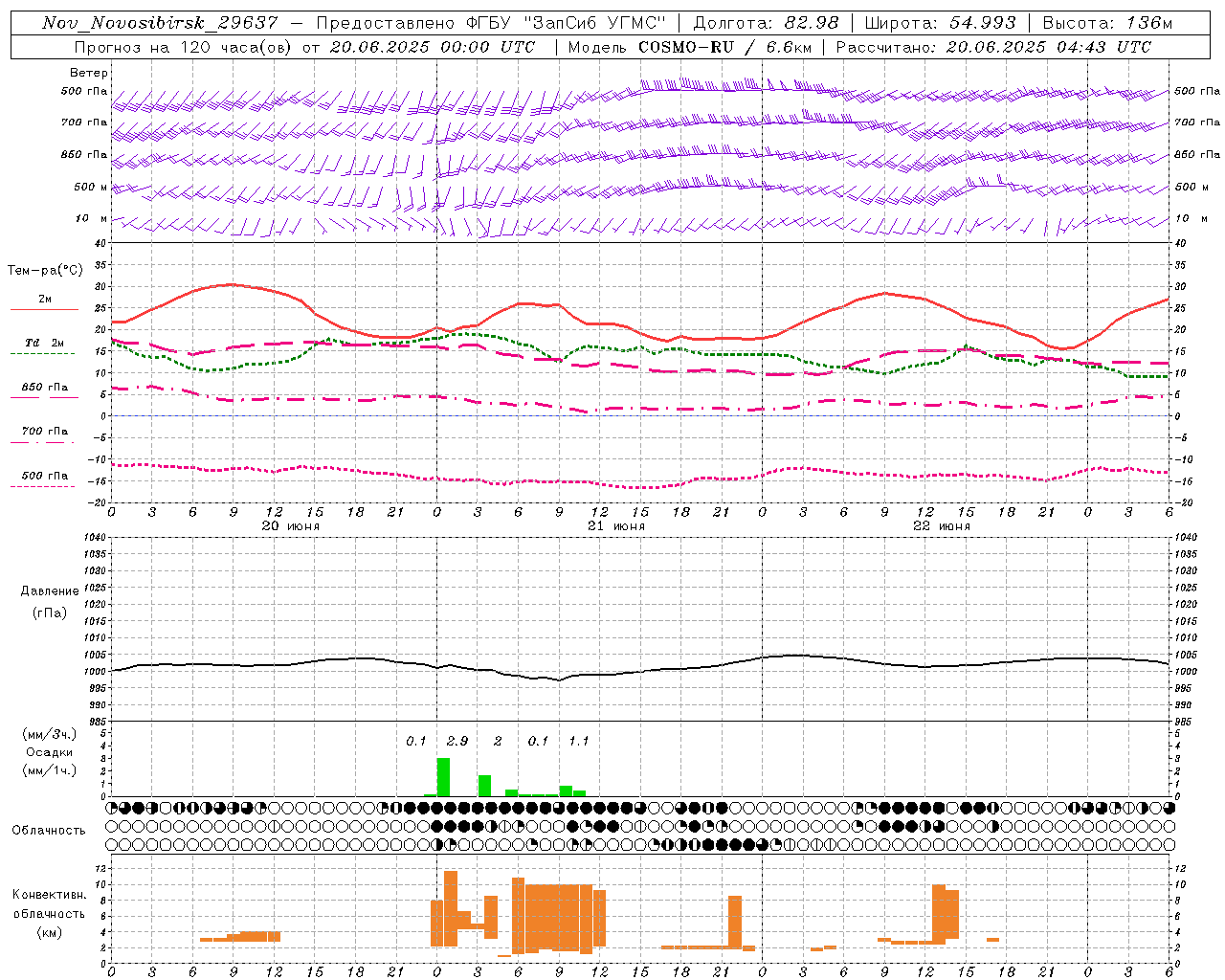Click the 'Ветер' wind panel label

89,73
